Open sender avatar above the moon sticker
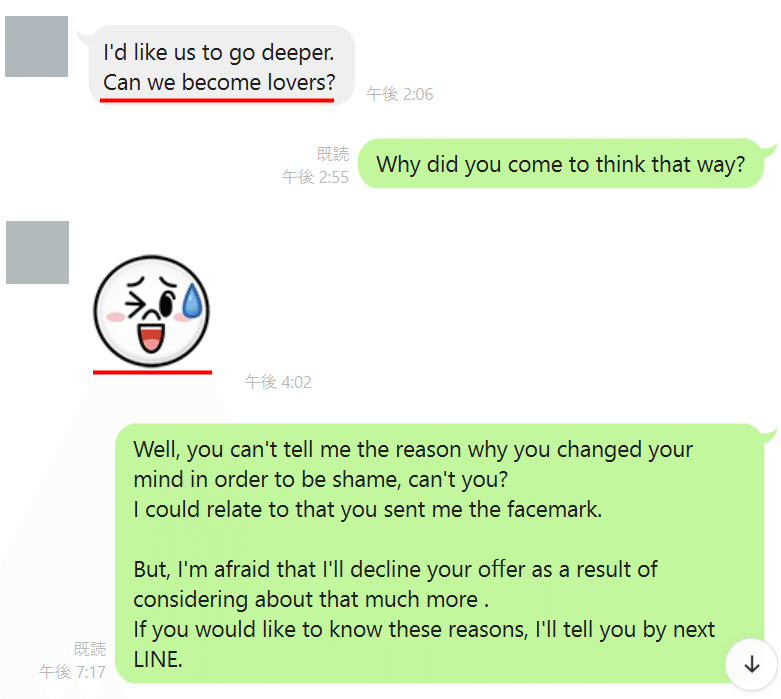781x699 pixels. point(37,253)
